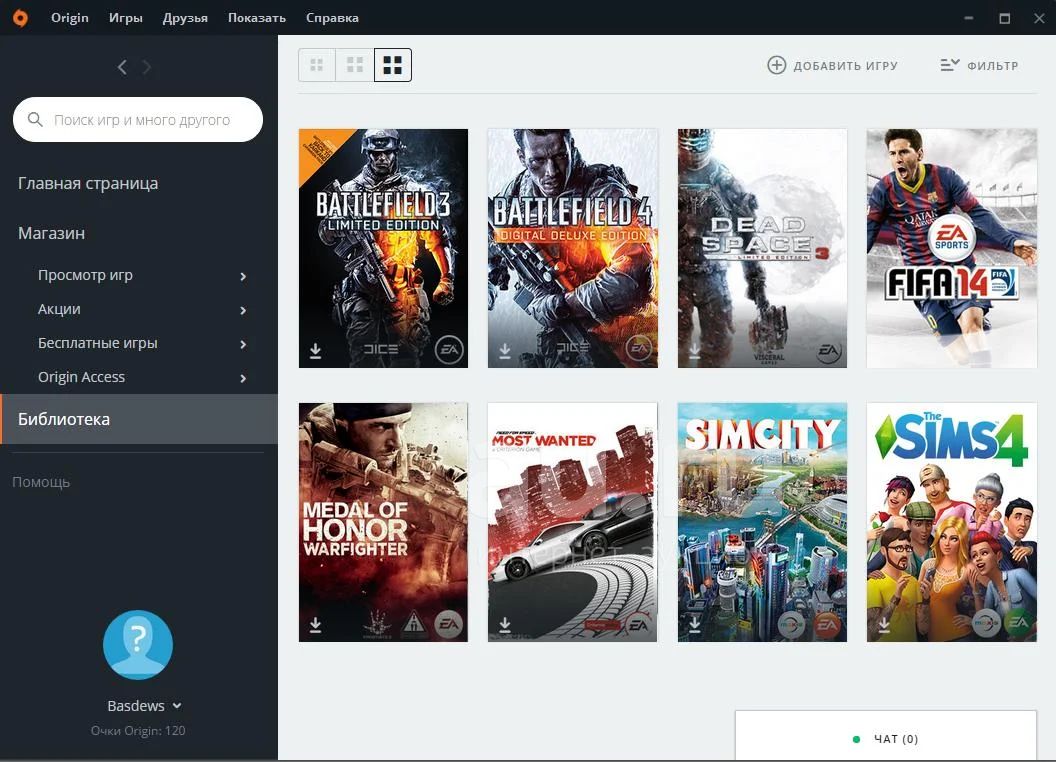This screenshot has width=1056, height=762.
Task: Download Dead Space 3 via arrow icon
Action: (x=694, y=351)
